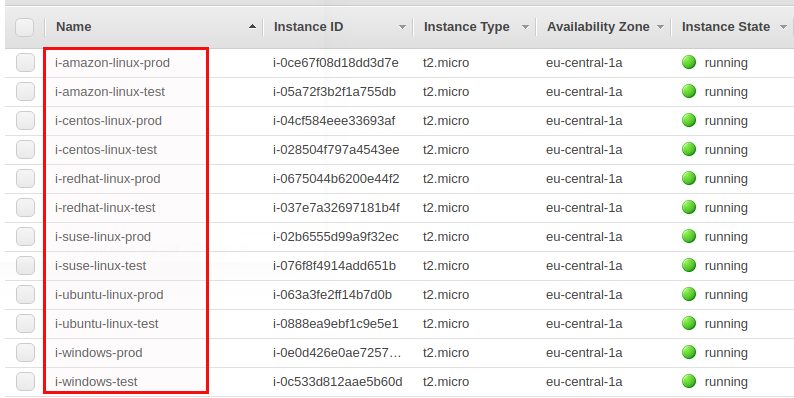Click instance ID i-0888ea9ebf1c9e5e1

tap(336, 324)
